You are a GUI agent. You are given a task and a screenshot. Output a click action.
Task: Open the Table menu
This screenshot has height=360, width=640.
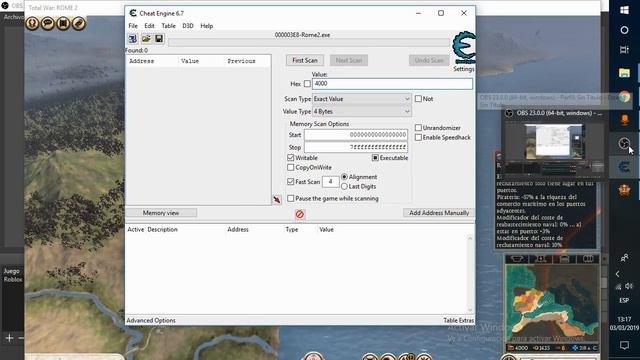[x=168, y=26]
